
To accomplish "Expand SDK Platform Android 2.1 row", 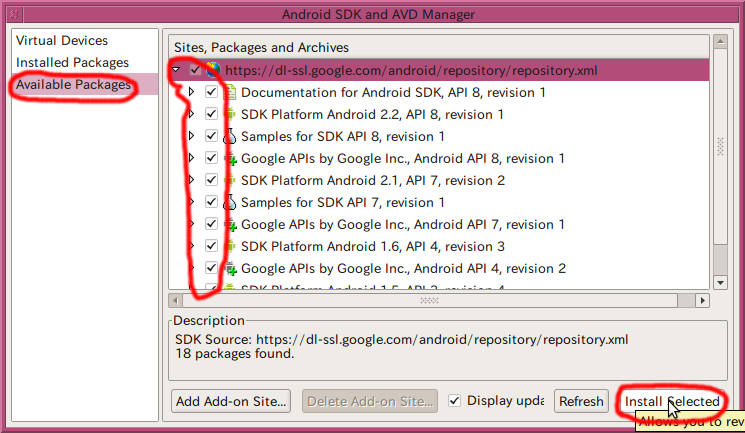I will [191, 180].
